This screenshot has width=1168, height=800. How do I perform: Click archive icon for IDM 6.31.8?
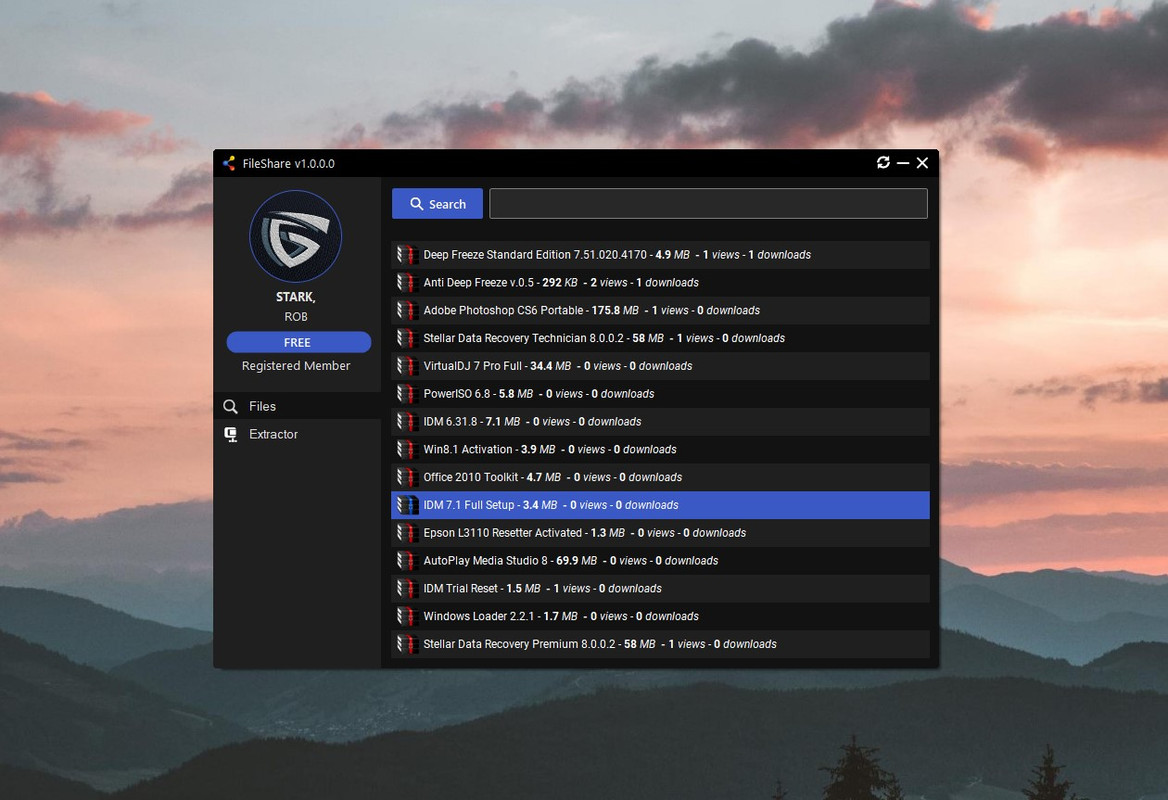coord(407,422)
